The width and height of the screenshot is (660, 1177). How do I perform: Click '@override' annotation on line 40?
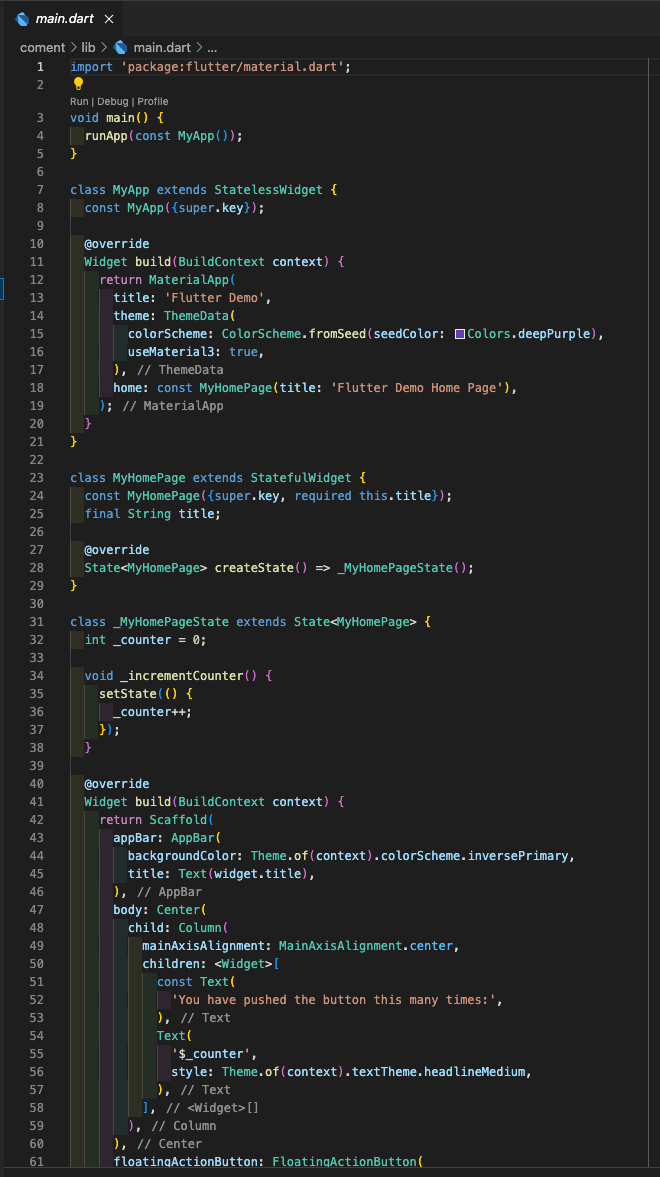pyautogui.click(x=117, y=784)
